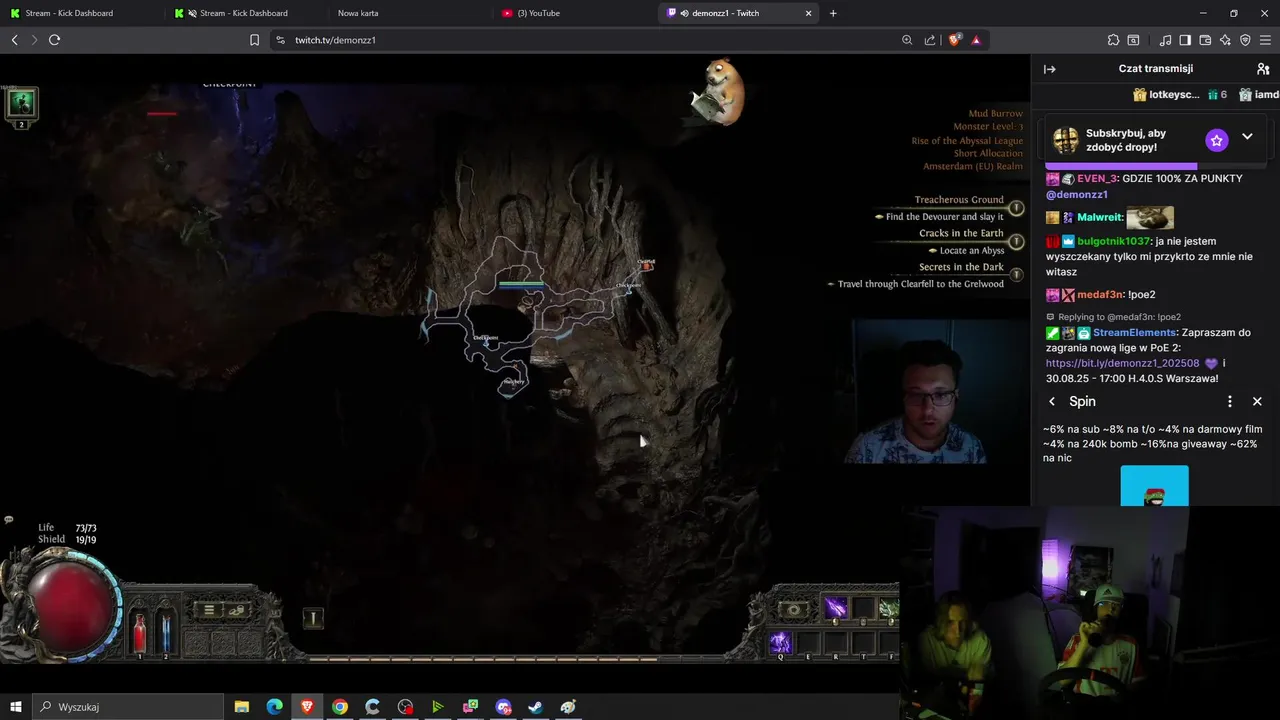Open the chat community users icon
Viewport: 1280px width, 720px height.
tap(1263, 69)
